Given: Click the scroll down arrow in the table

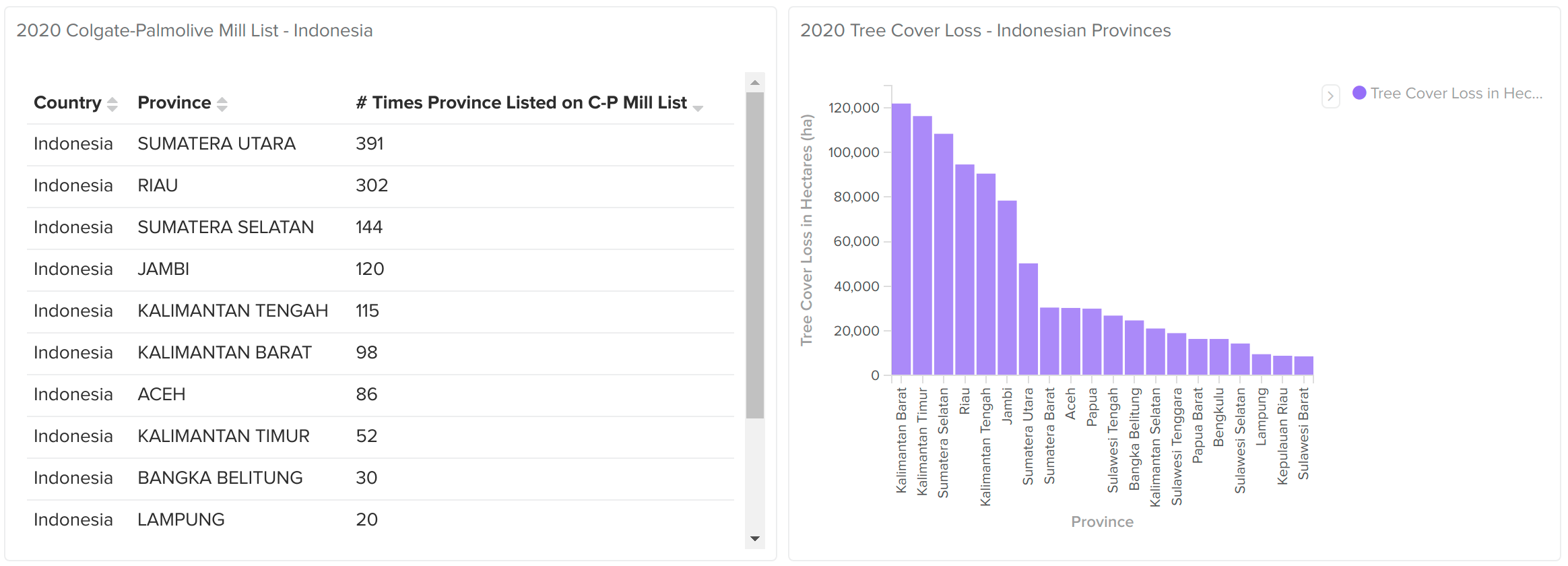Looking at the screenshot, I should tap(755, 538).
